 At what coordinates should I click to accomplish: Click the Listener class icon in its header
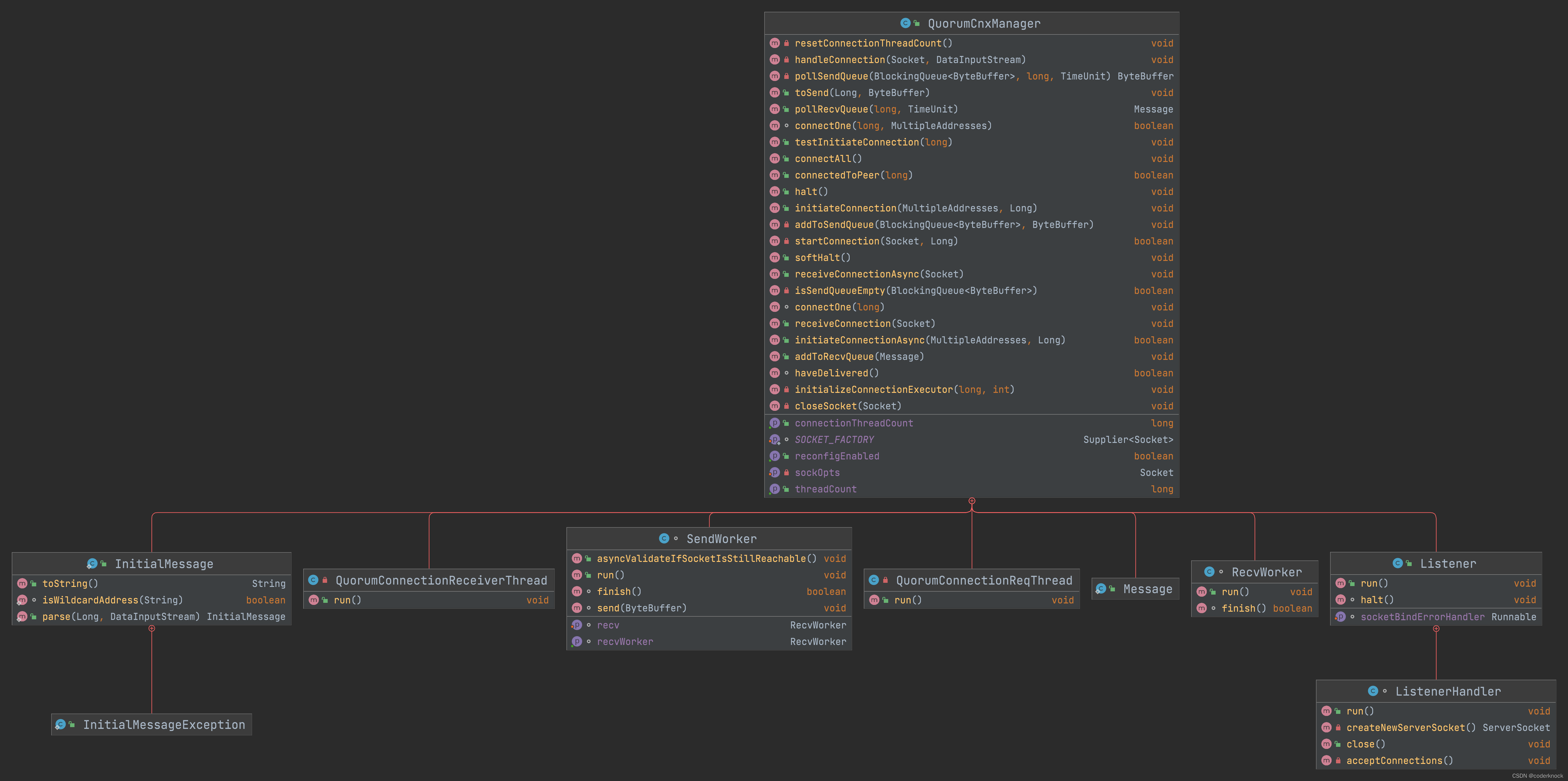1398,564
